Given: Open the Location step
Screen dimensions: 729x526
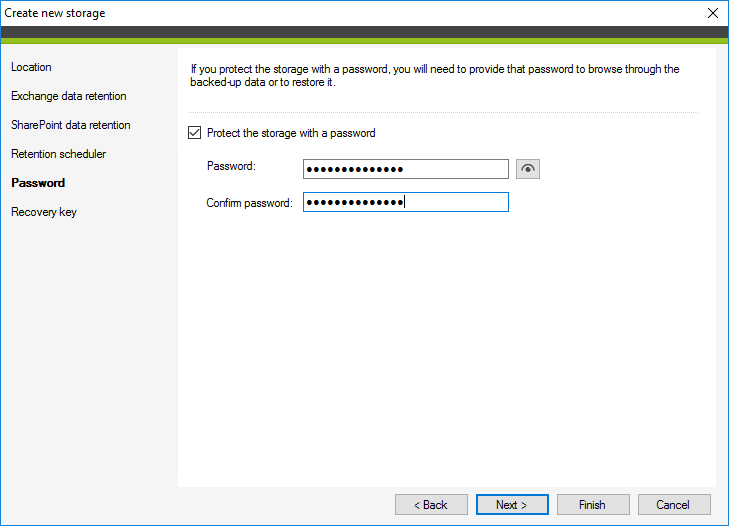Looking at the screenshot, I should pos(31,67).
